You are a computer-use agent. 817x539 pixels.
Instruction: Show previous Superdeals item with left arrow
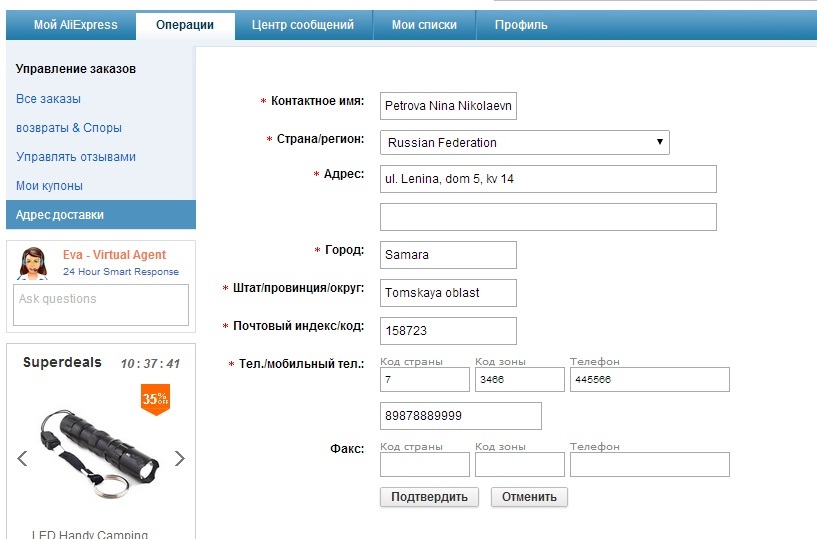[x=22, y=458]
